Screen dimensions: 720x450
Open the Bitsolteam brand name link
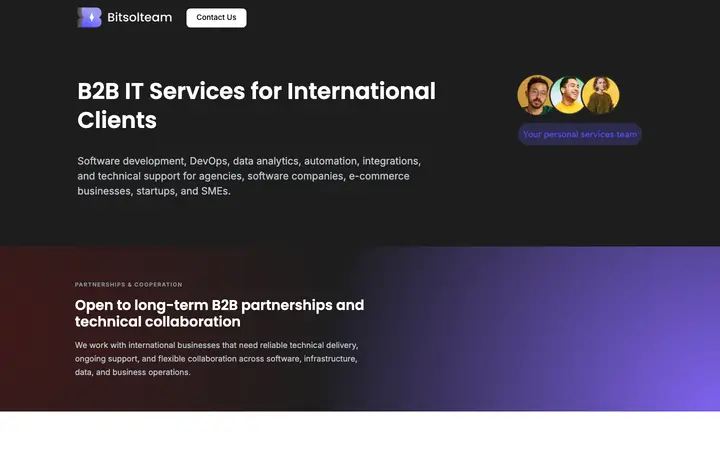(140, 17)
